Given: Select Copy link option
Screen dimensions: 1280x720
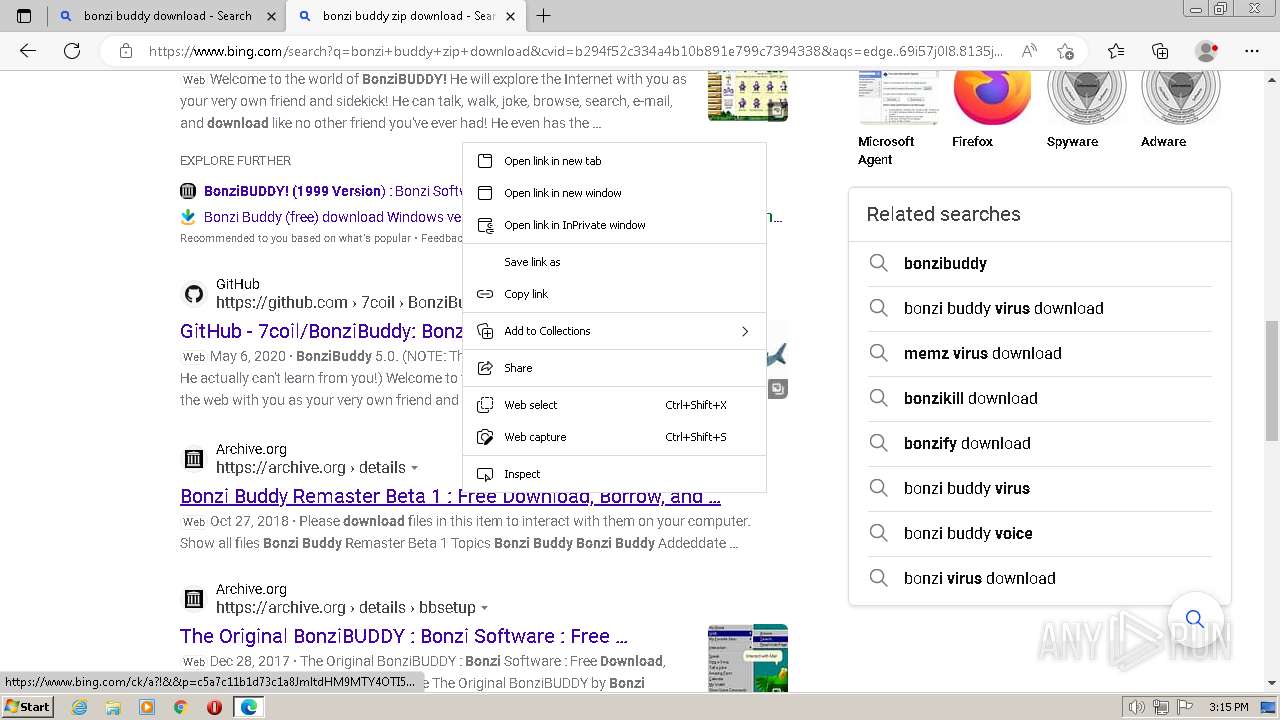Looking at the screenshot, I should [x=614, y=294].
